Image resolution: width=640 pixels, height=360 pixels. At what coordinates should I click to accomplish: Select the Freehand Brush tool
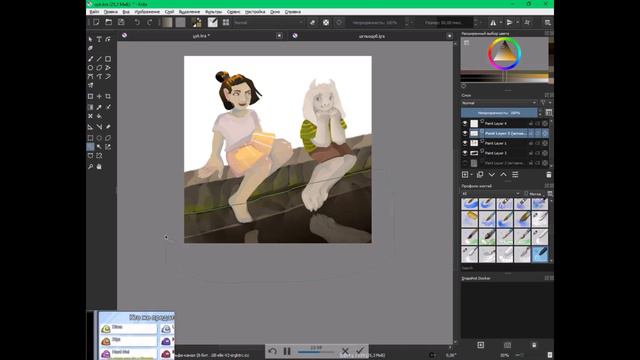(90, 59)
